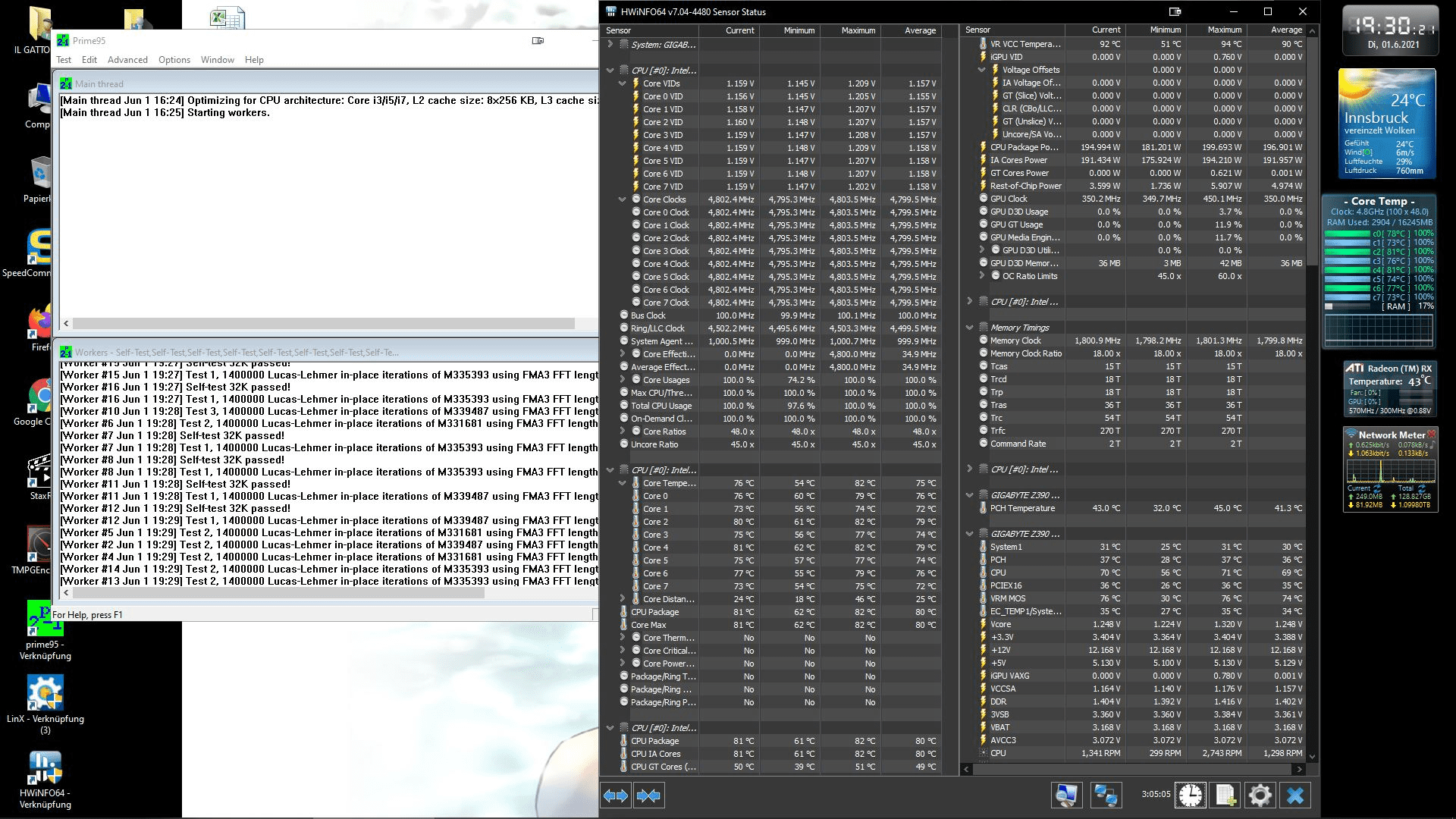Click Core Temp gadget header
This screenshot has width=1456, height=819.
[1379, 201]
